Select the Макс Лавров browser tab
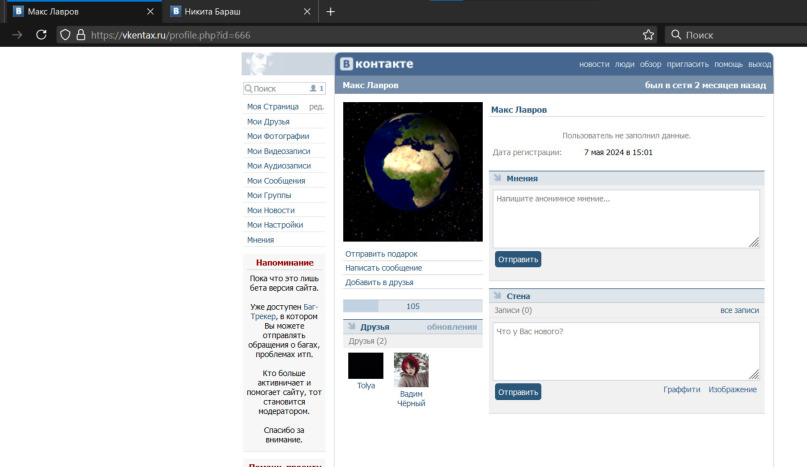Screen dimensions: 807x467 [x=84, y=11]
